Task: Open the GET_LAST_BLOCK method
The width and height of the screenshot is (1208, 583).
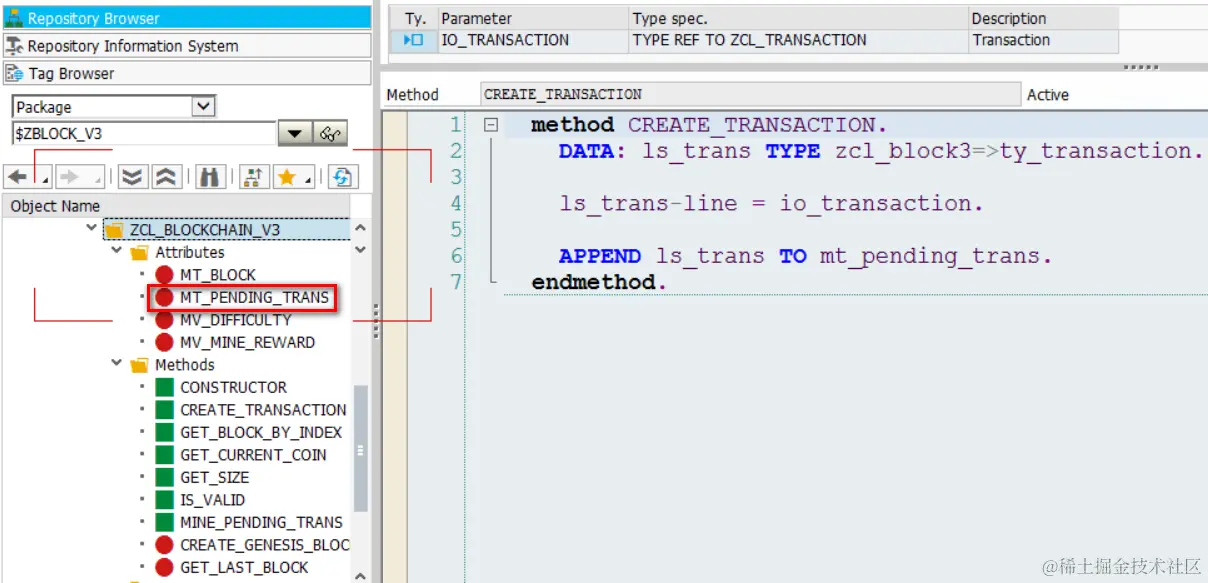Action: tap(244, 567)
